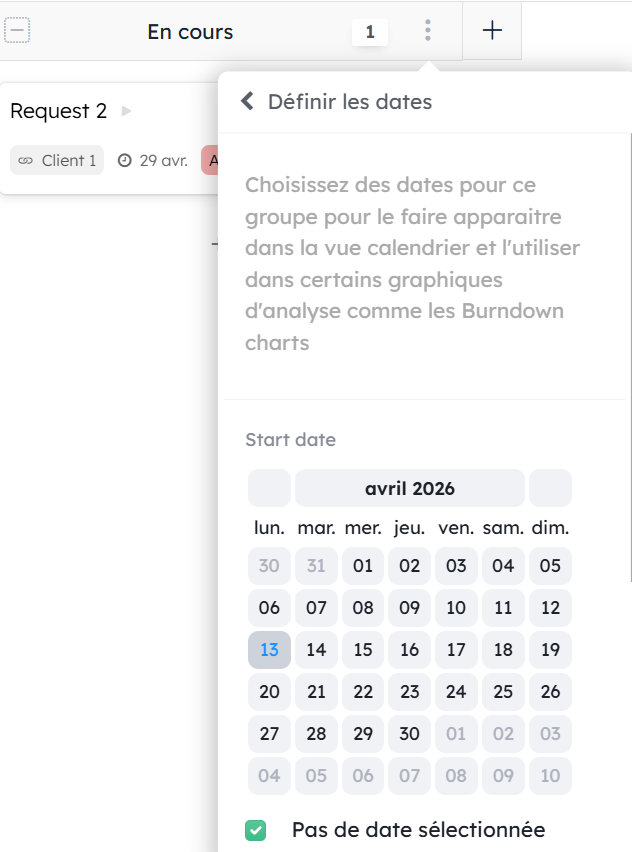Click the back arrow next to Définir les dates
Image resolution: width=632 pixels, height=852 pixels.
247,101
